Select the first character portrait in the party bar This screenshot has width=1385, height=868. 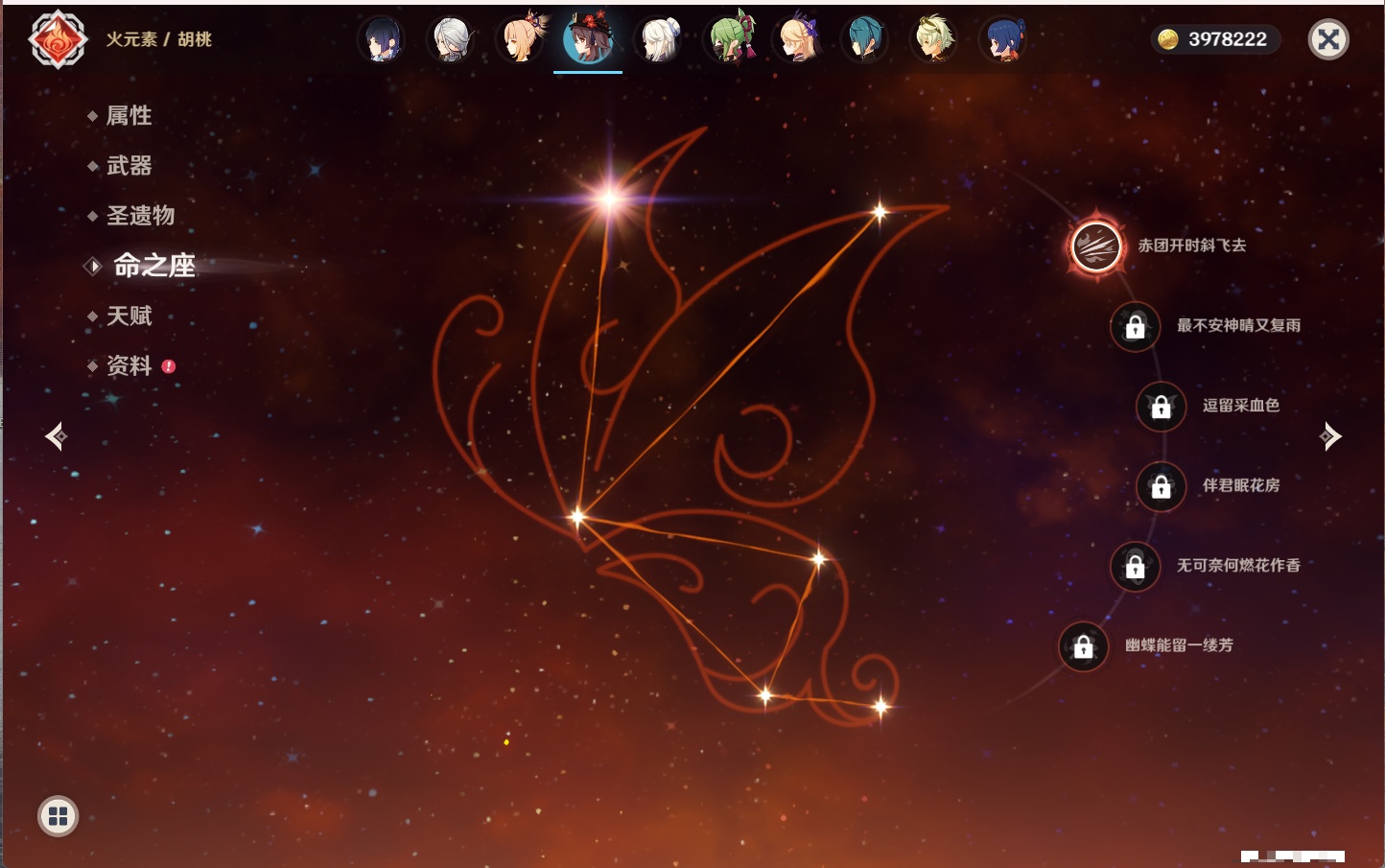pyautogui.click(x=381, y=40)
